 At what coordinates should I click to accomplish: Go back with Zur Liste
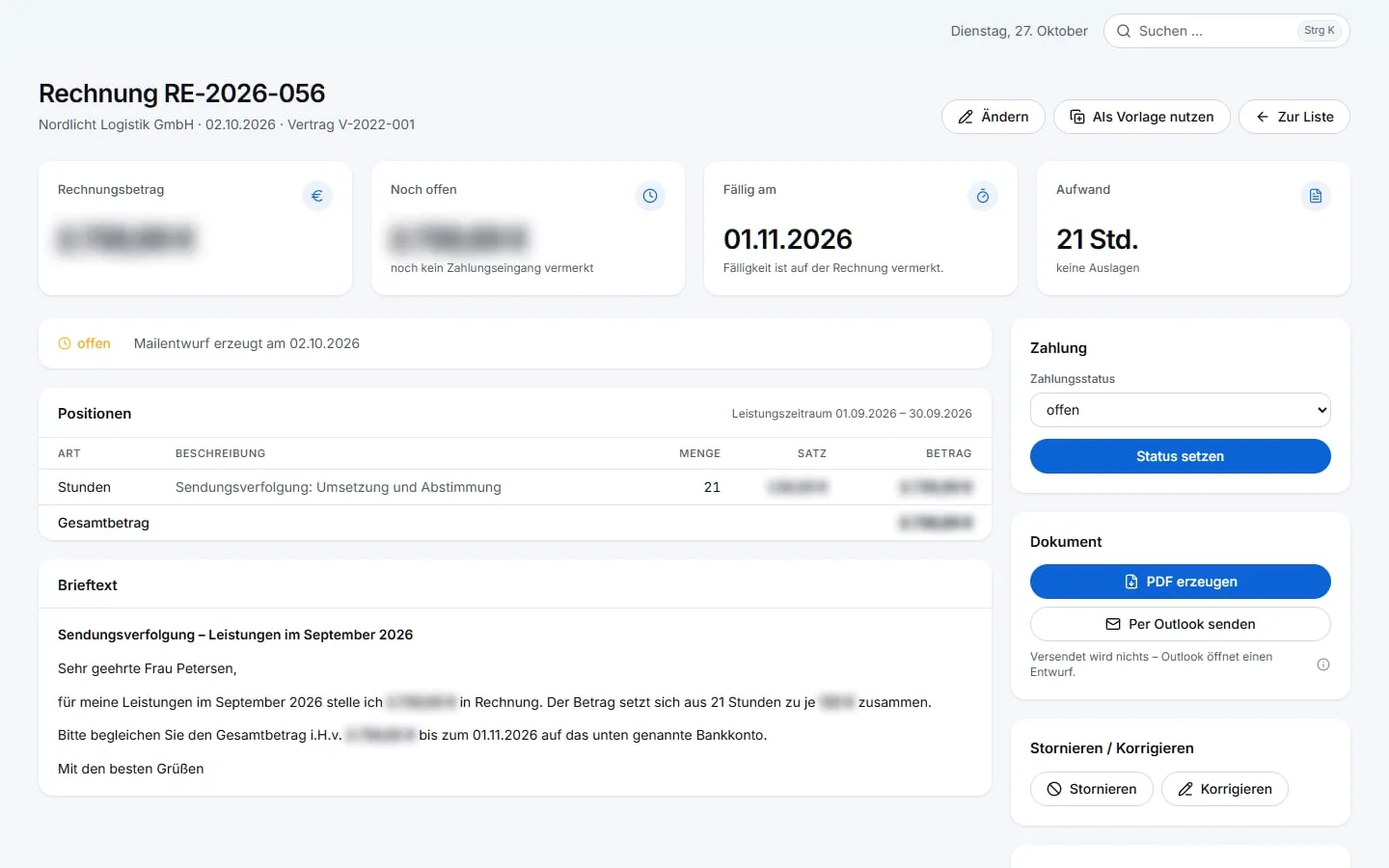[1294, 117]
